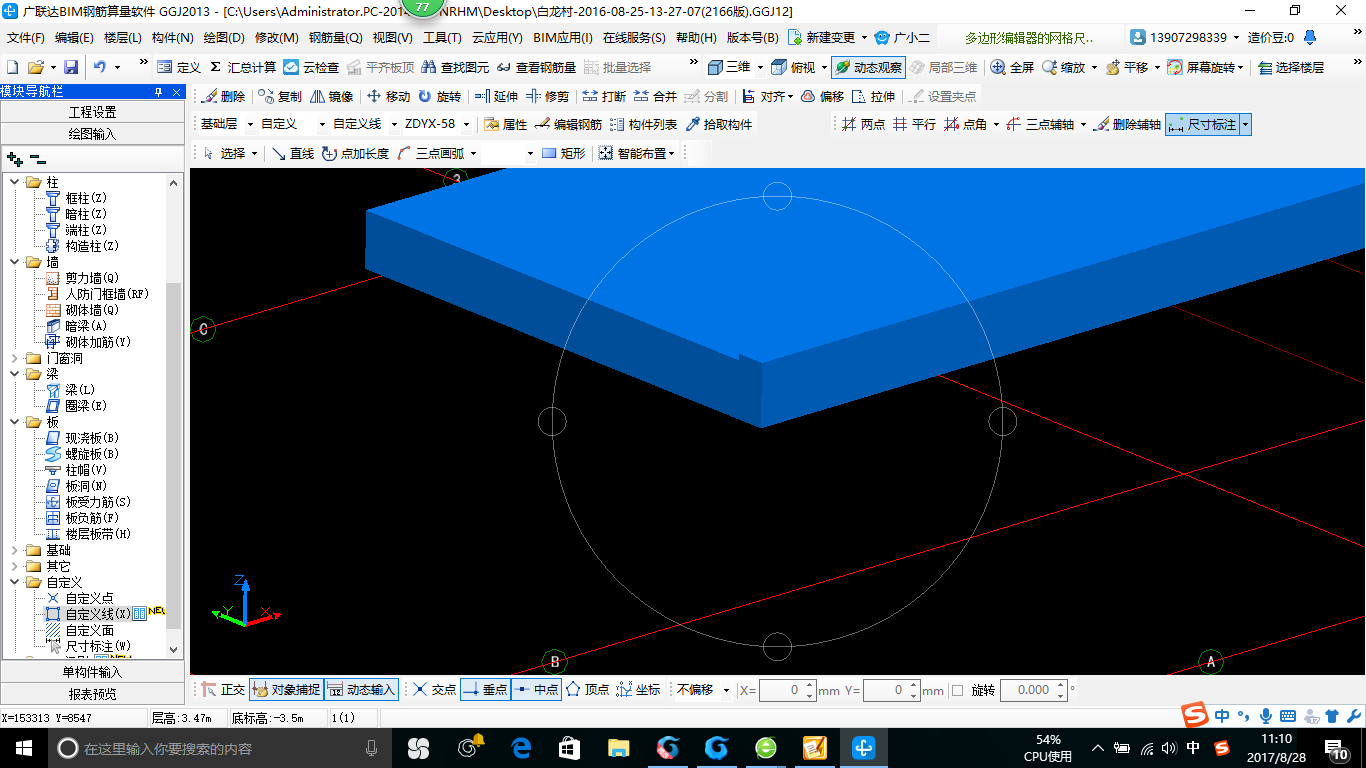
Task: Toggle 垂点 perpendicular snap
Action: pyautogui.click(x=485, y=689)
